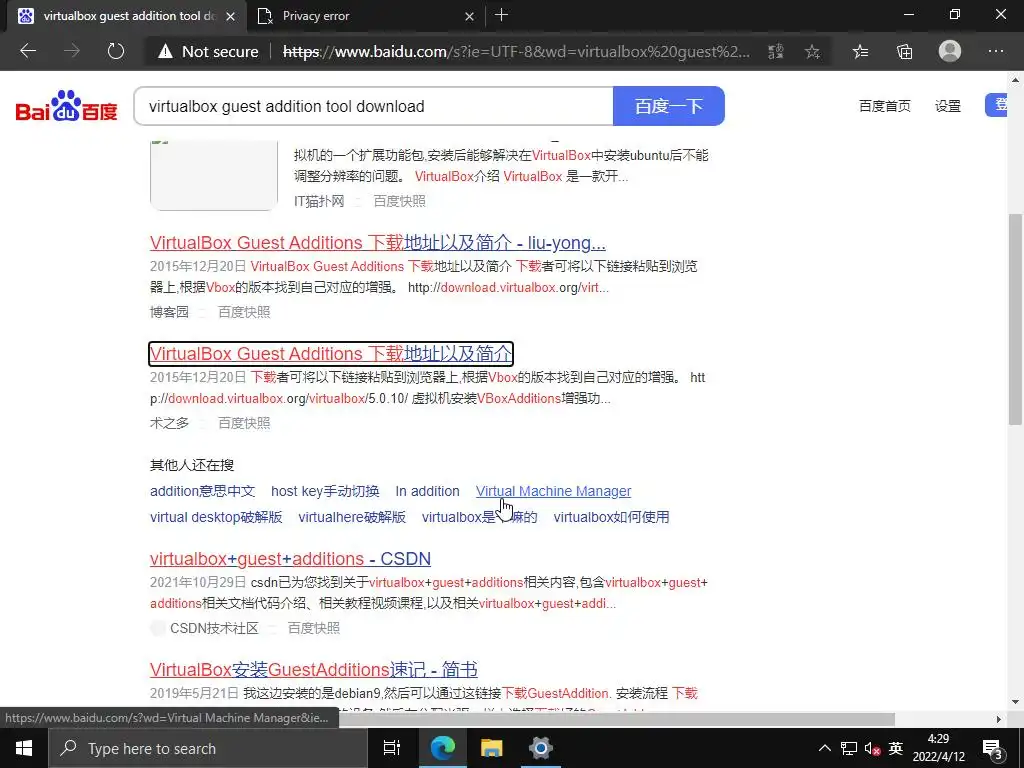This screenshot has height=768, width=1024.
Task: Open the notification center icon
Action: pos(993,749)
